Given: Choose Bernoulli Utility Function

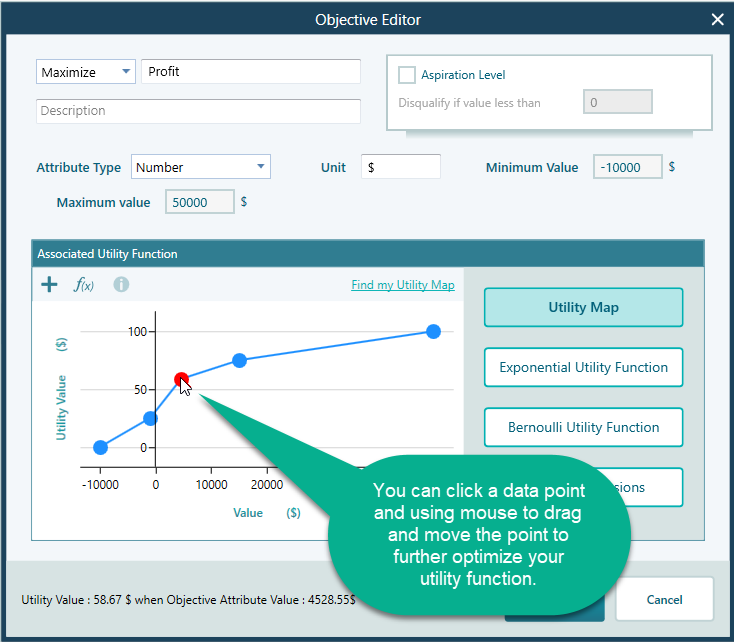Looking at the screenshot, I should (x=583, y=427).
